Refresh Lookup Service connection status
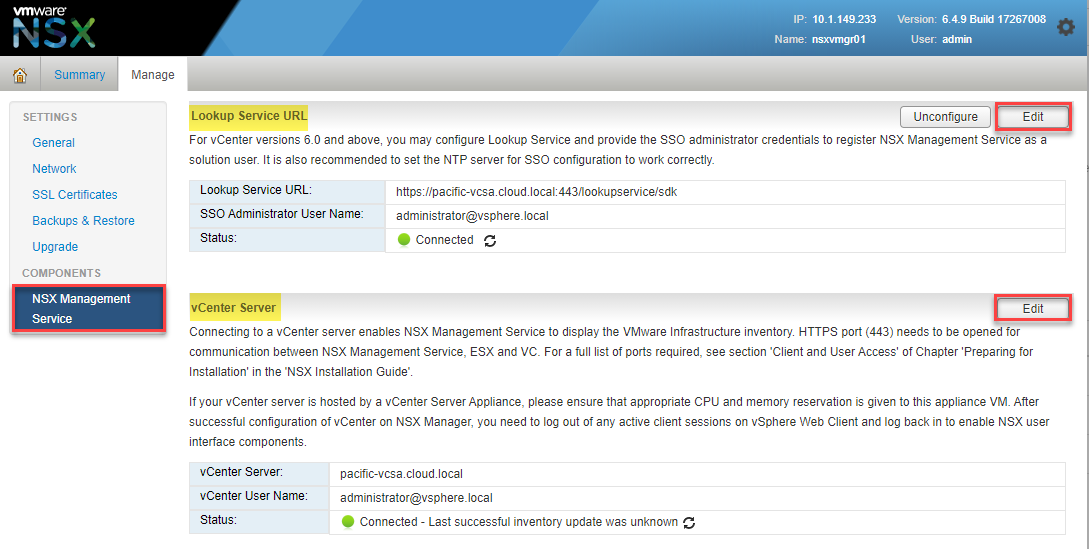 pyautogui.click(x=490, y=240)
